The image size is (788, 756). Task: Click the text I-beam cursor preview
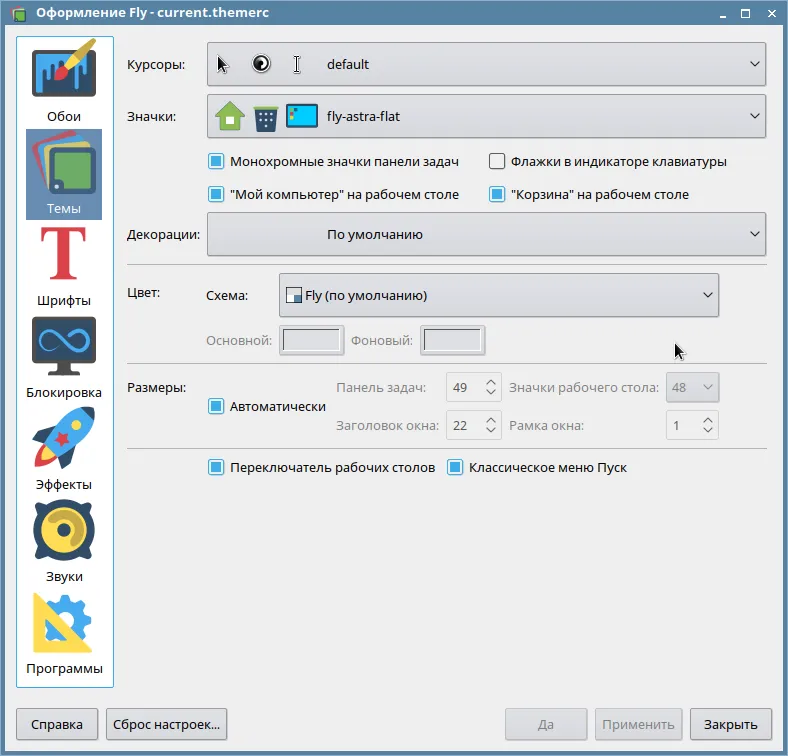[297, 64]
